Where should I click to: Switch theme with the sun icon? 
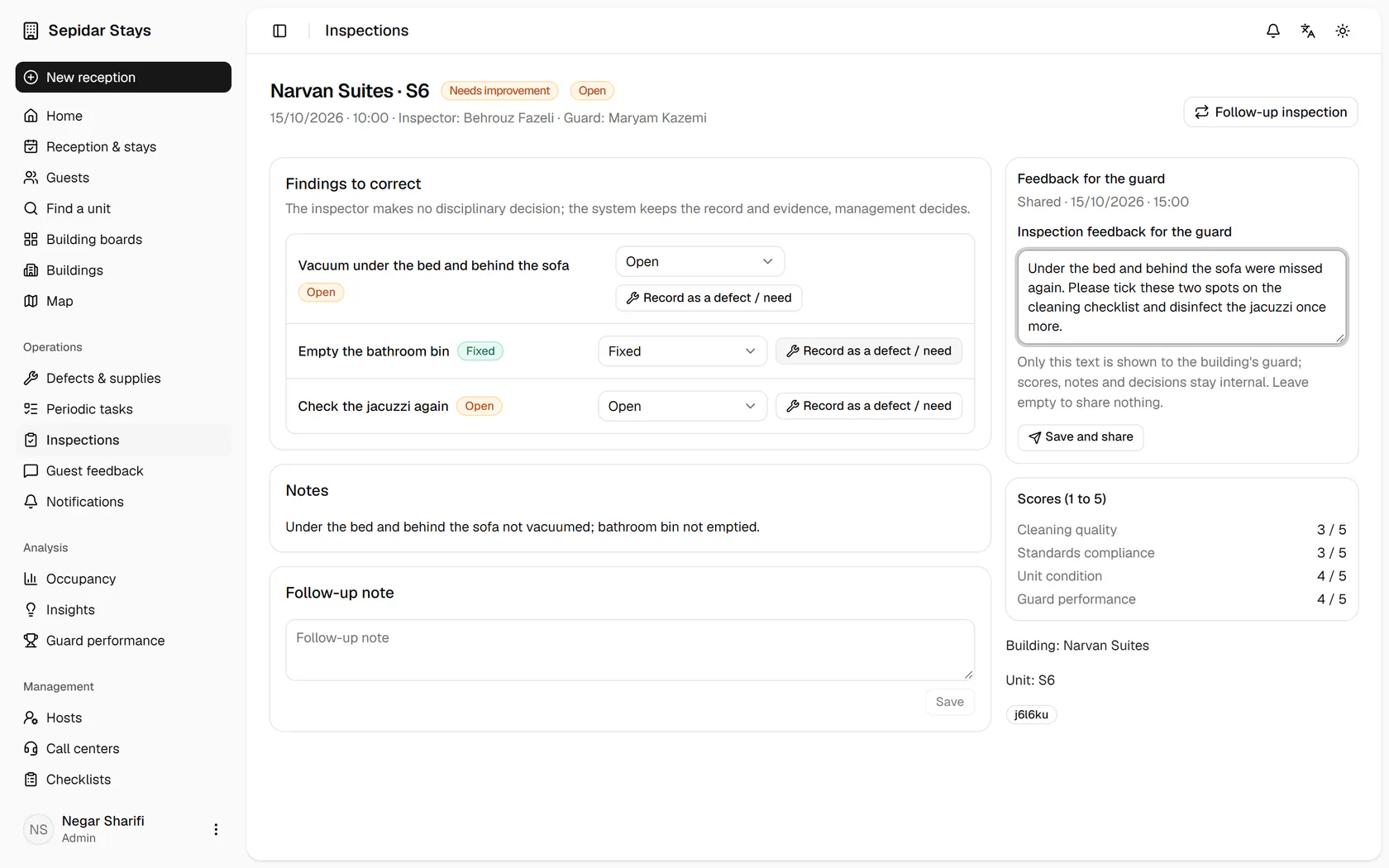(x=1343, y=31)
